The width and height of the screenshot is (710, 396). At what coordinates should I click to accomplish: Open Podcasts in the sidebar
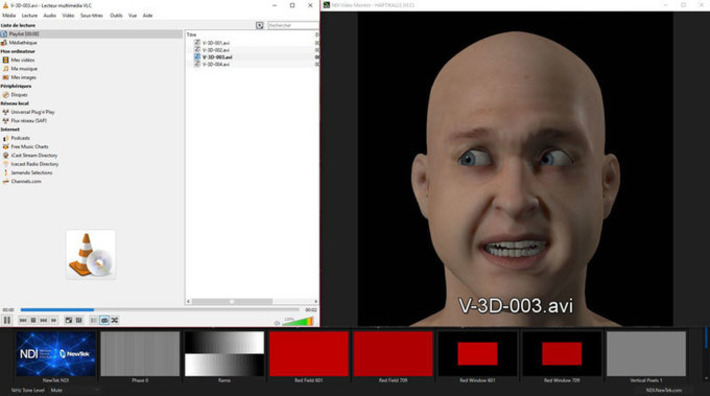(x=20, y=138)
